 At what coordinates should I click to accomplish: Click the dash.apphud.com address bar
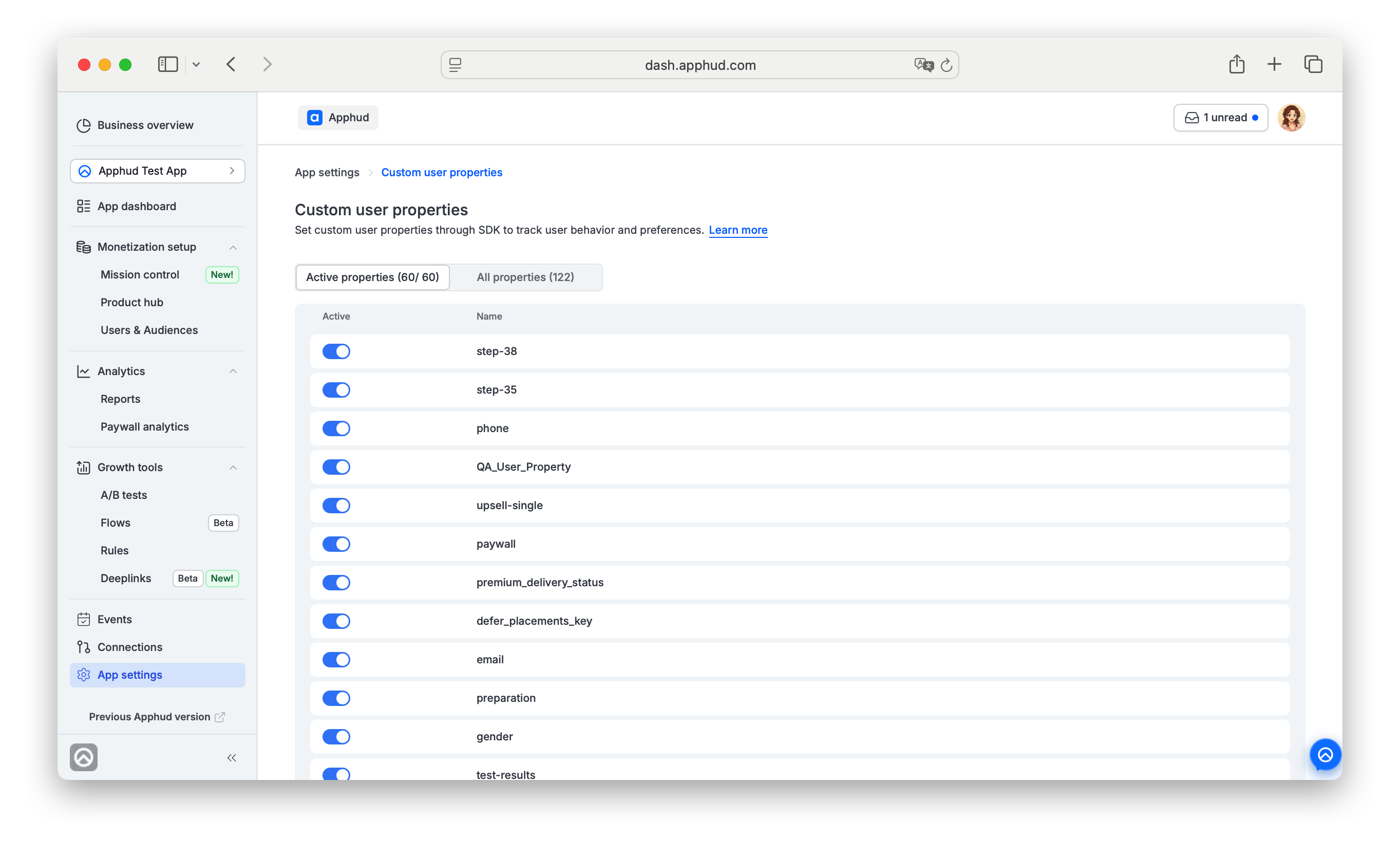(x=699, y=65)
